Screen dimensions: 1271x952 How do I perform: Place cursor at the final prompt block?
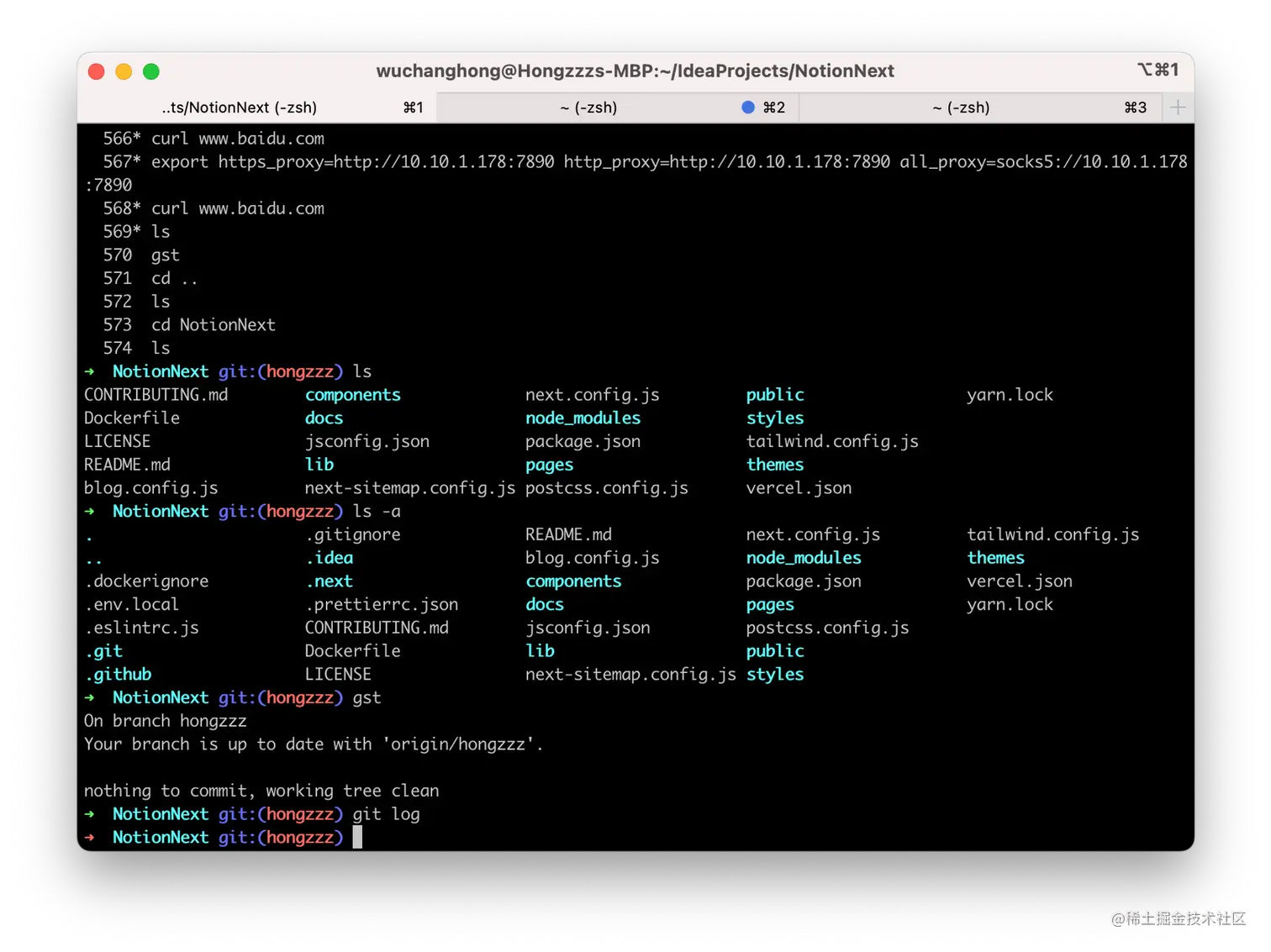pos(357,837)
